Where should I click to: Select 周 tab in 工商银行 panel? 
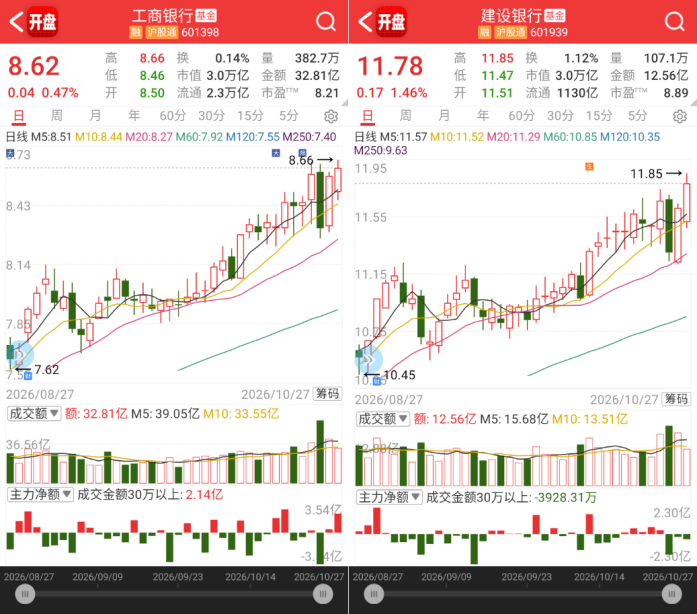click(56, 116)
